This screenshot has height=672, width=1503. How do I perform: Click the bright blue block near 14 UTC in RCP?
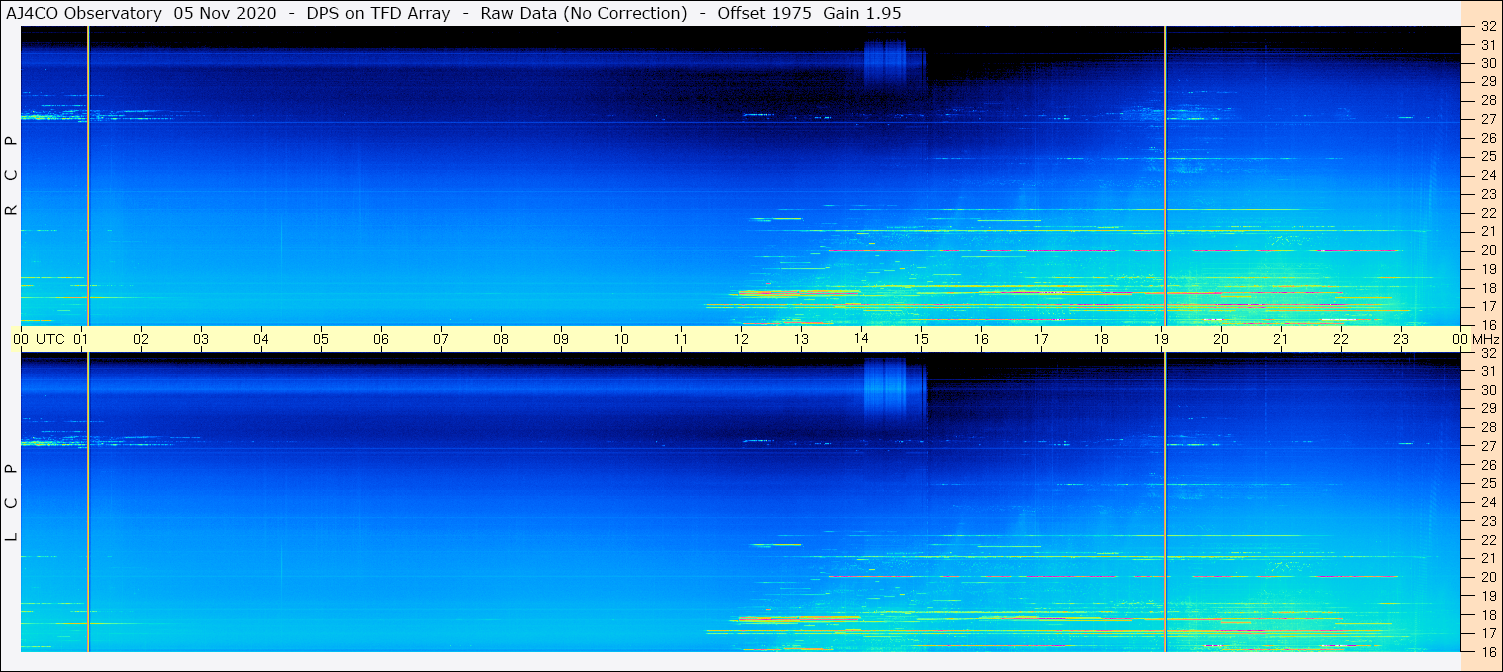886,63
